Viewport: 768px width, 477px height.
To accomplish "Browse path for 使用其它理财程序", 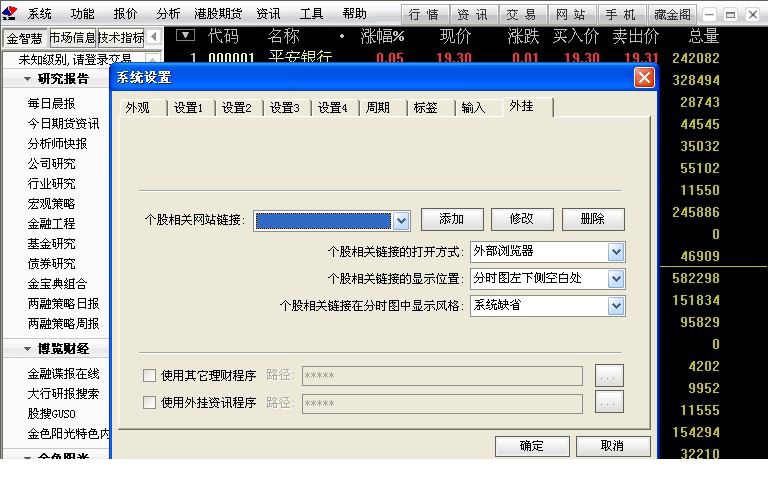I will (609, 376).
